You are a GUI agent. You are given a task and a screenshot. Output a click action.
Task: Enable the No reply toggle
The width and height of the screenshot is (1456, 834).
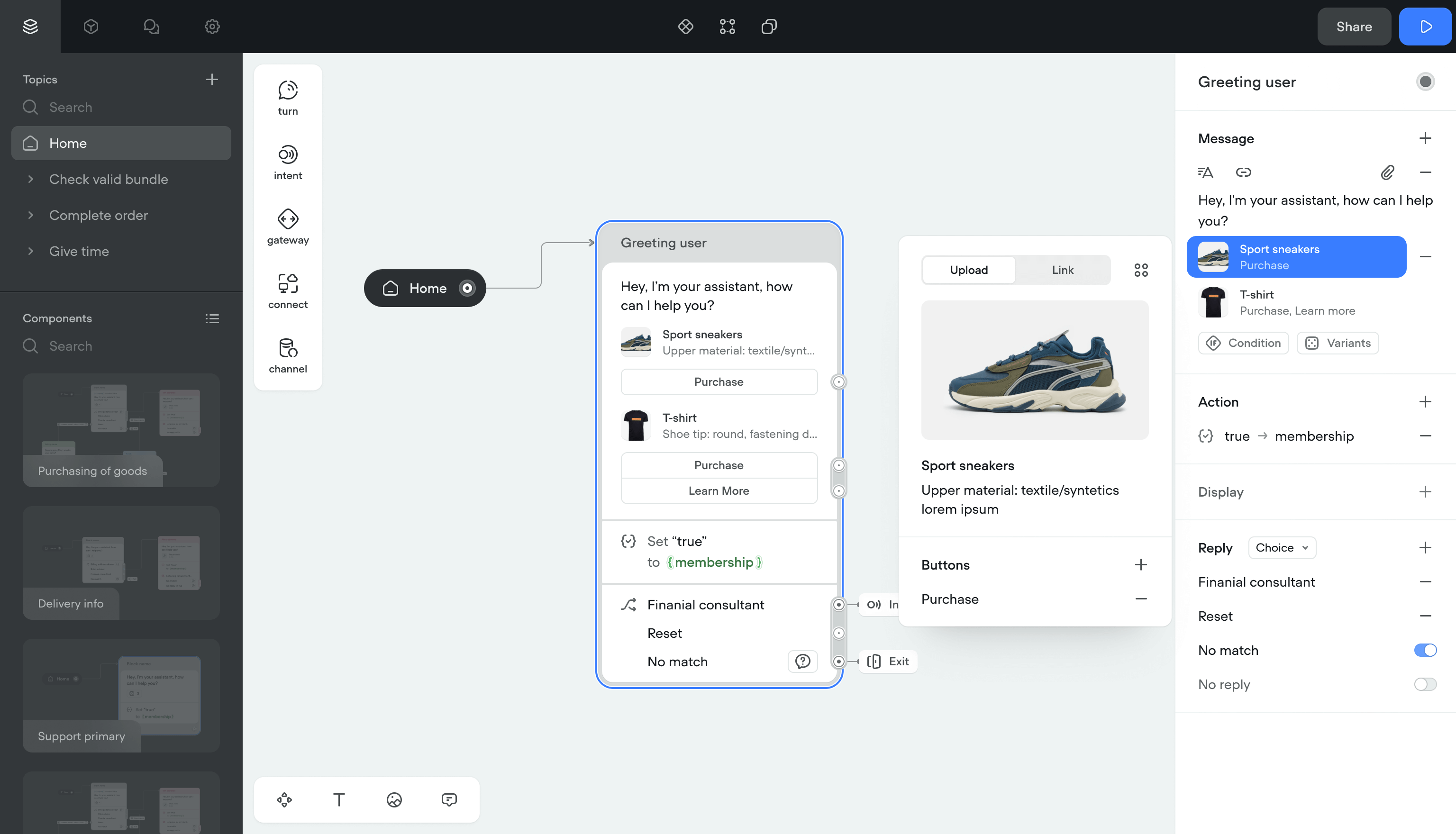click(x=1425, y=685)
